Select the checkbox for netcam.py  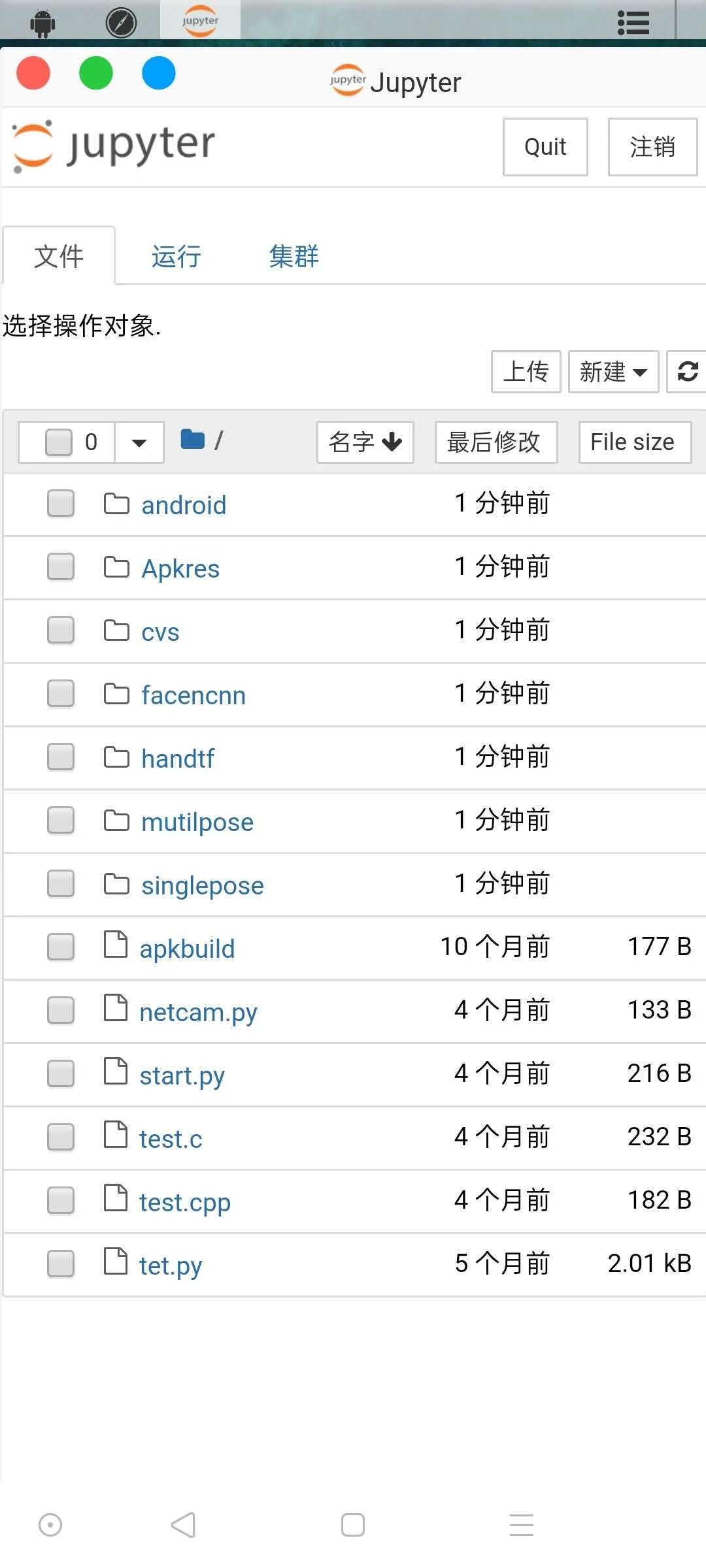(x=61, y=1010)
